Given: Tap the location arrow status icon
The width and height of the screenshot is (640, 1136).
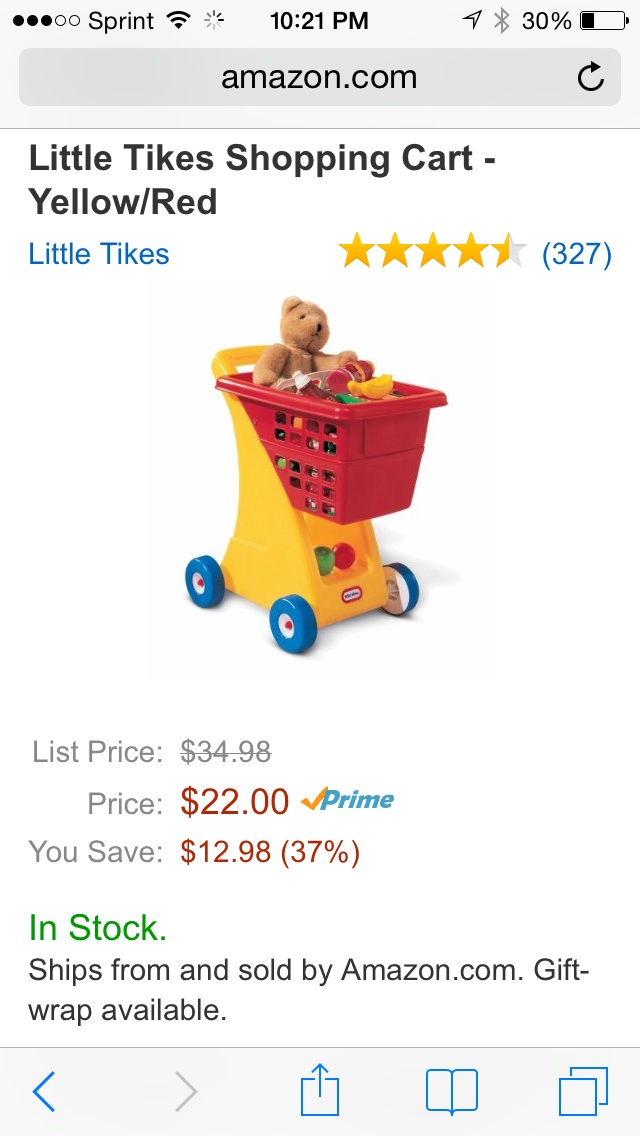Looking at the screenshot, I should click(x=472, y=21).
